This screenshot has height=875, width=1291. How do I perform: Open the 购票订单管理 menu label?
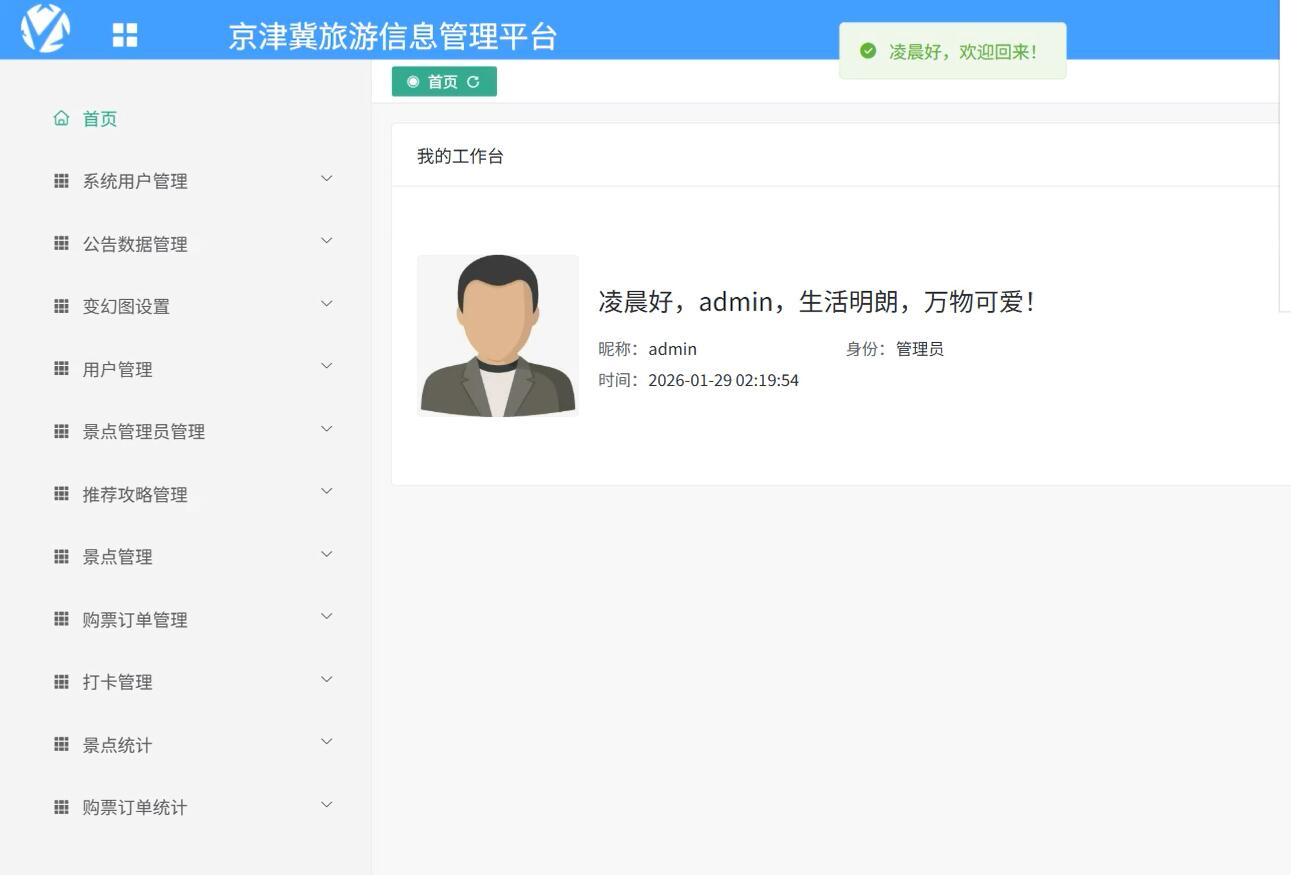coord(135,620)
